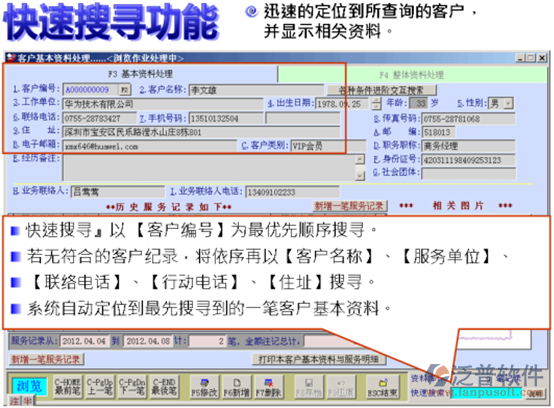Click the 出生日期 date spinner arrows
Screen dimensions: 554x408
(x=376, y=104)
